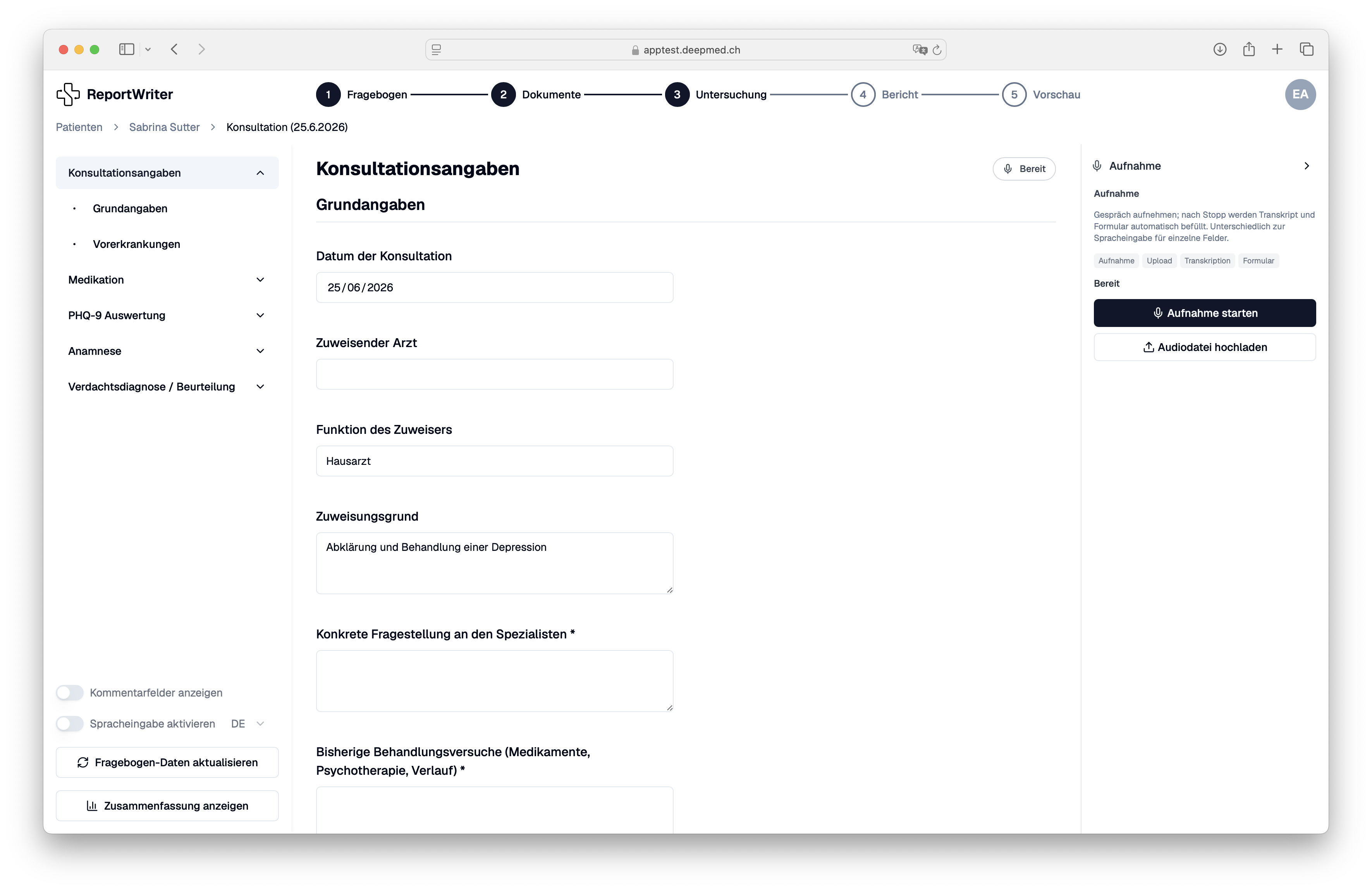Toggle Kommentarfelder anzeigen switch
The height and width of the screenshot is (891, 1372).
pyautogui.click(x=70, y=693)
